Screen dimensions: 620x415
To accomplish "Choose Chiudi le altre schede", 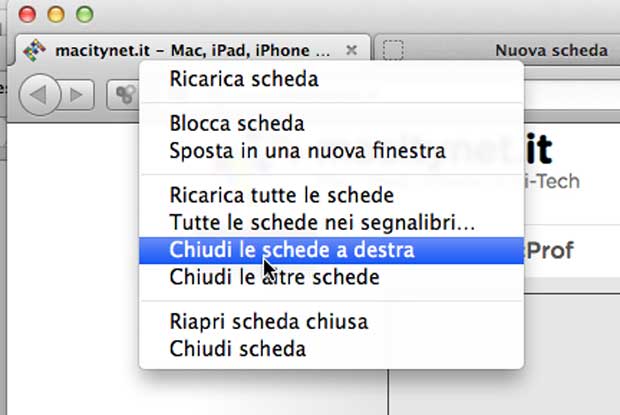I will coord(274,276).
